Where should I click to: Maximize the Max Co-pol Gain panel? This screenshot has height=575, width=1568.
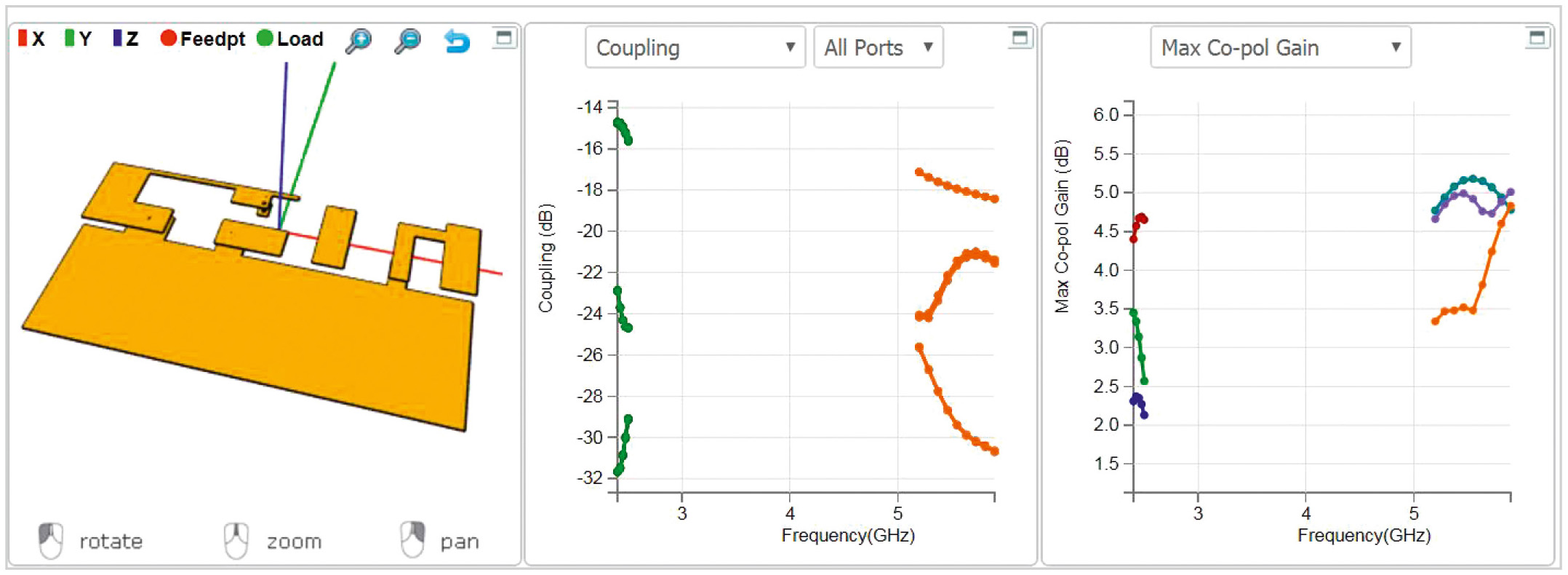pos(1537,37)
